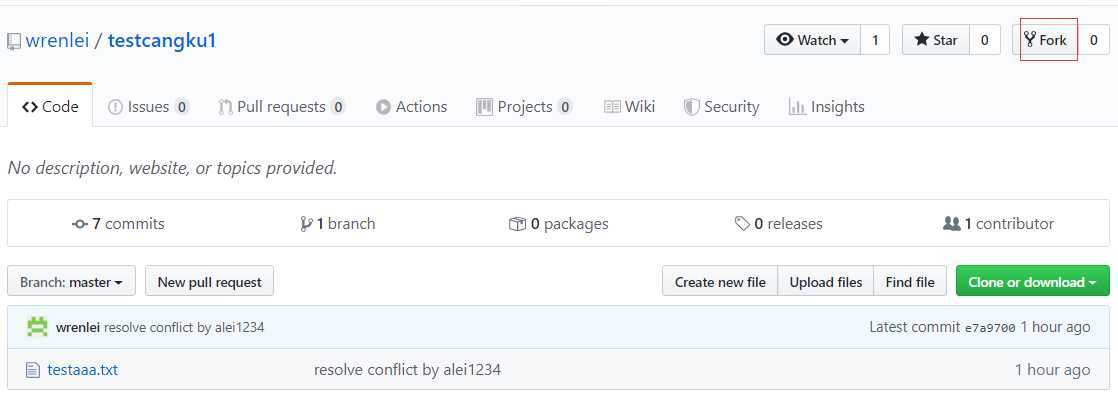
Task: Open the Pull requests tab
Action: (282, 107)
